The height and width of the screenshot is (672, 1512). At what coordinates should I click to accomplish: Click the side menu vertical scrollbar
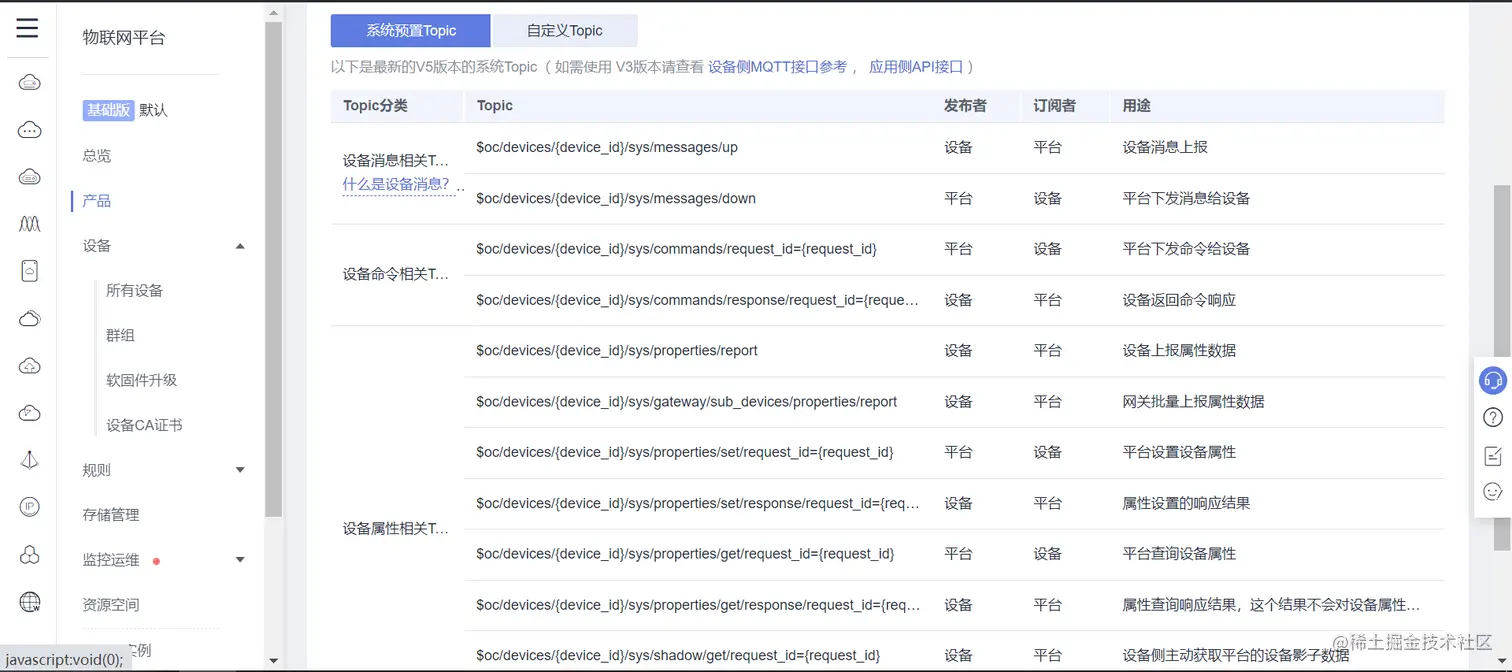(x=274, y=268)
